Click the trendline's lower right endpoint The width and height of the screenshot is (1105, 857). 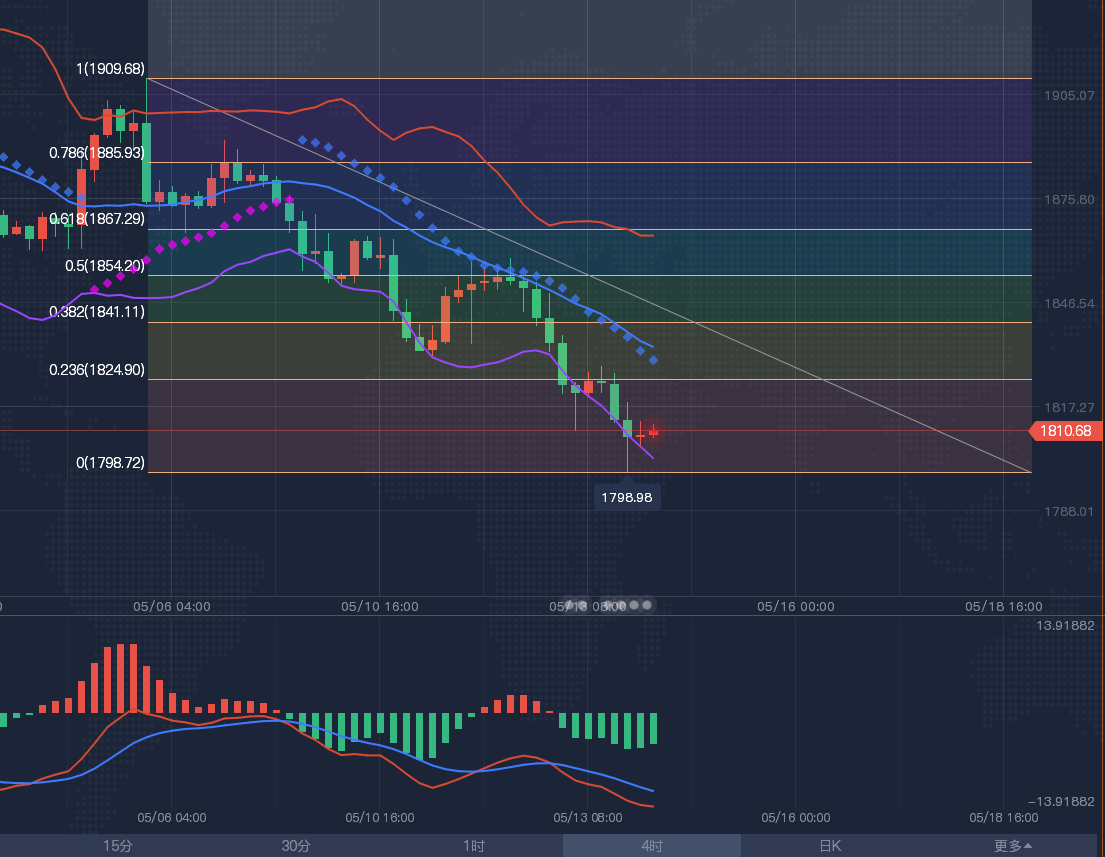point(1031,472)
